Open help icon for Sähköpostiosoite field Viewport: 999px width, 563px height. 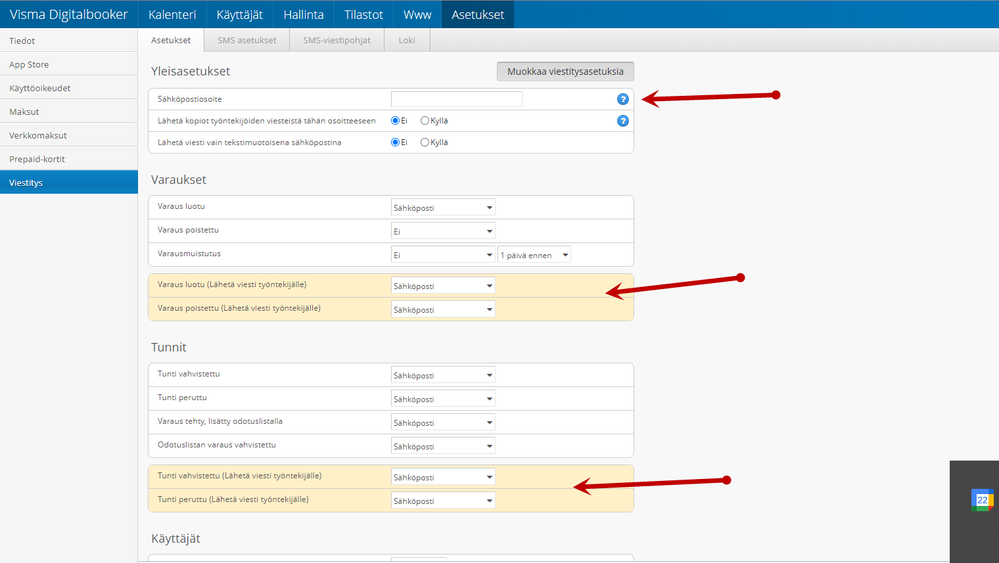(622, 99)
